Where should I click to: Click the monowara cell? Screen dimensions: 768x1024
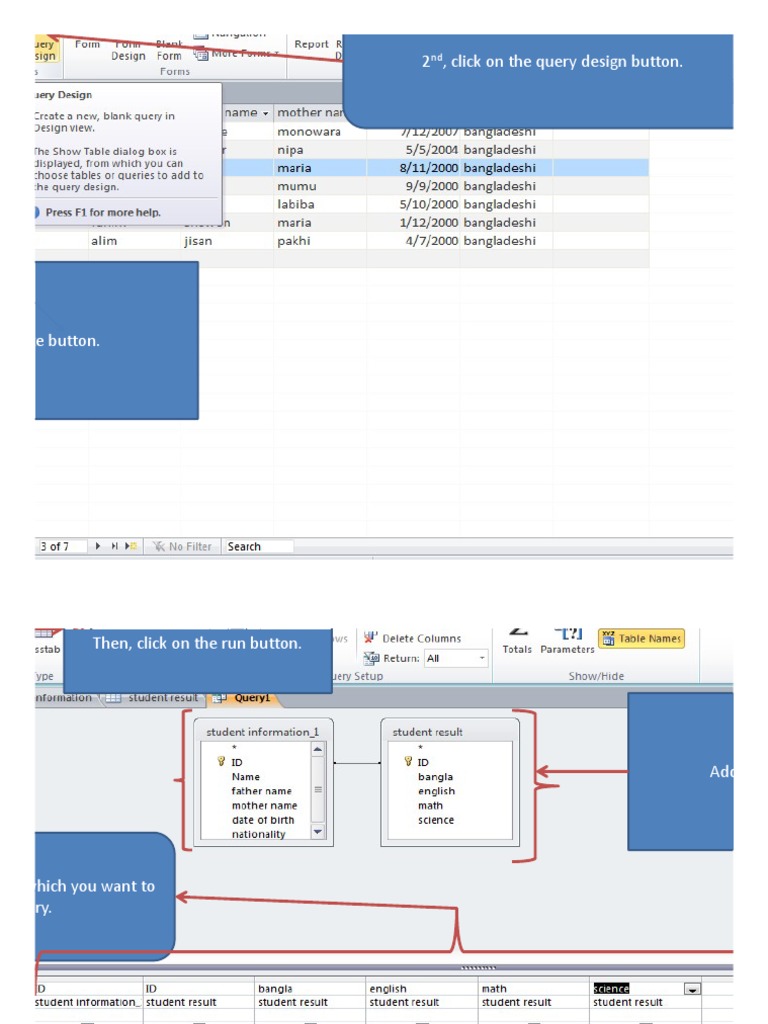(319, 131)
